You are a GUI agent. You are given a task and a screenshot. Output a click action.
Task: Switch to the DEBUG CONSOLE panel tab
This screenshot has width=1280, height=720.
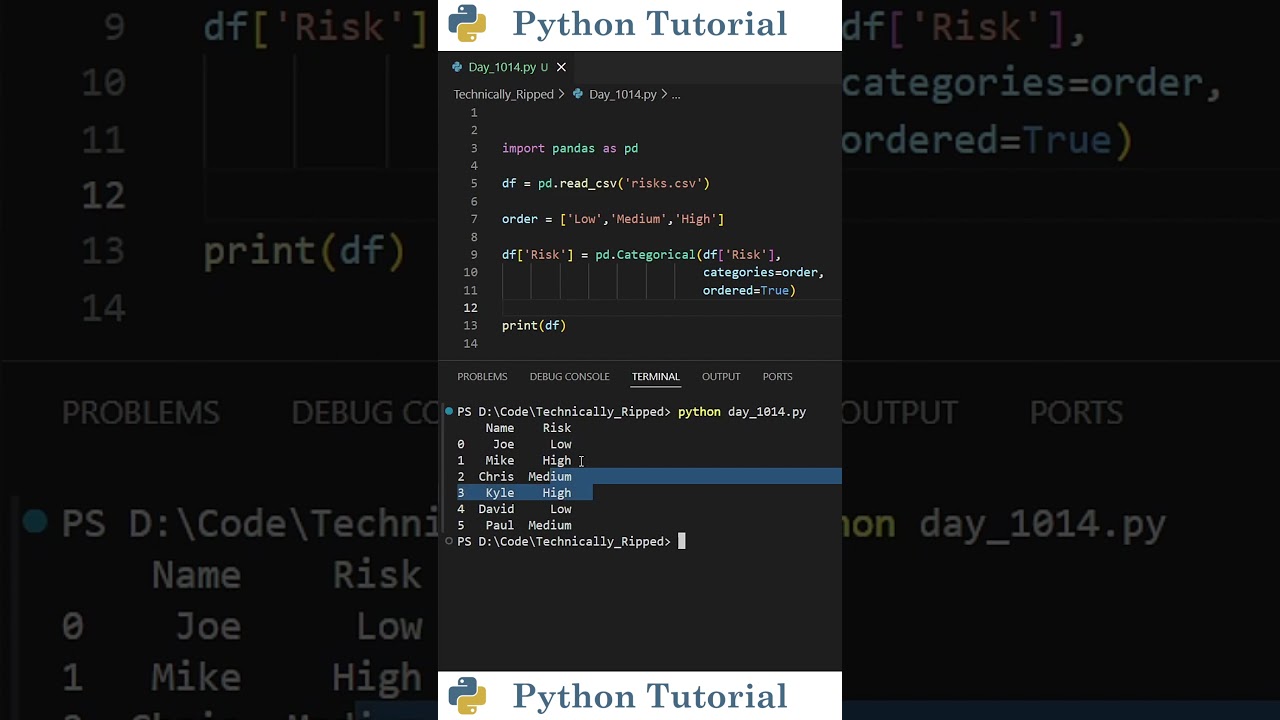click(569, 376)
